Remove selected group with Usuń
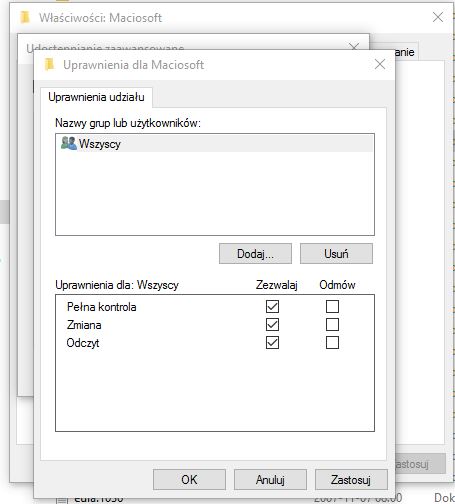This screenshot has height=504, width=455. click(336, 254)
